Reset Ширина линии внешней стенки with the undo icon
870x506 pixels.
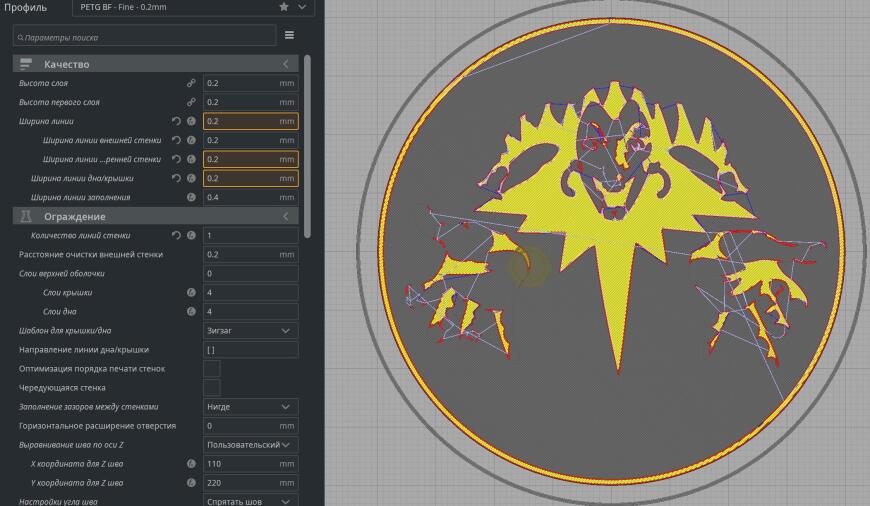176,140
